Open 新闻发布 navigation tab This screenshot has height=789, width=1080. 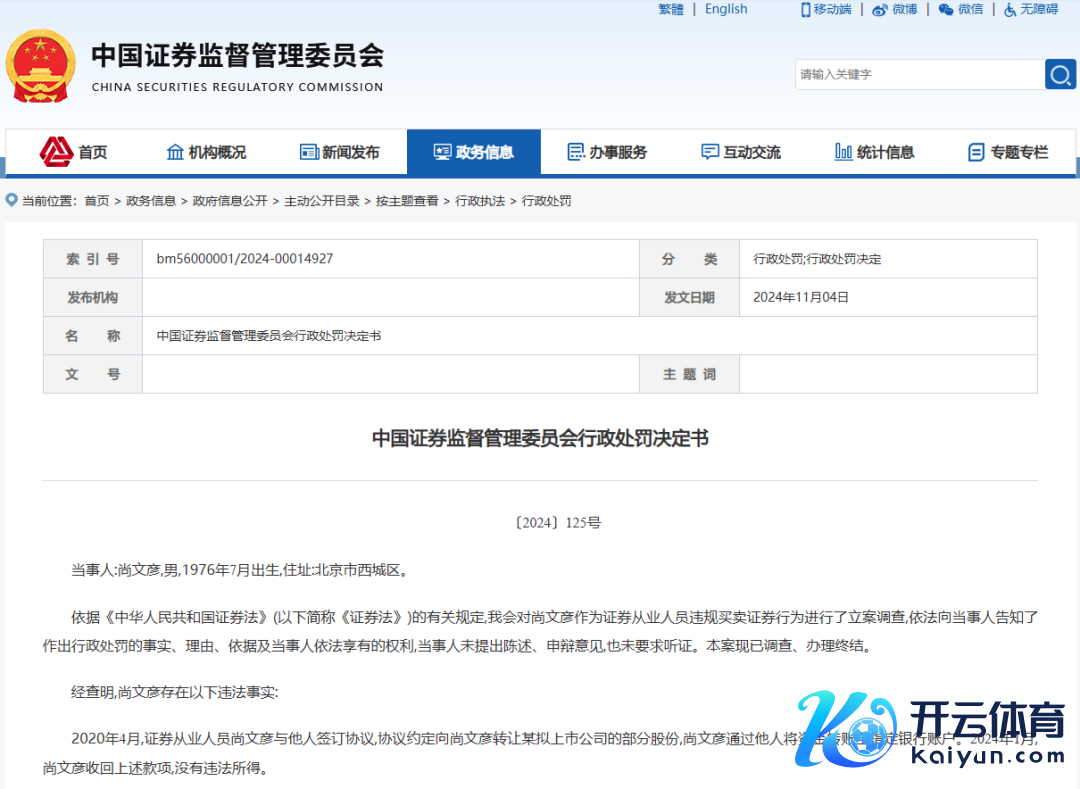click(x=340, y=152)
